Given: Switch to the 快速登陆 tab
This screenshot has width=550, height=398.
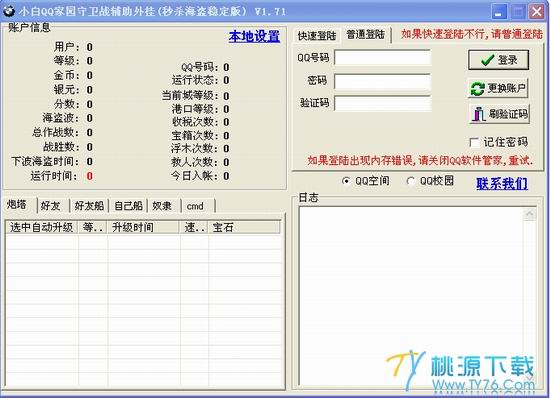Looking at the screenshot, I should pyautogui.click(x=317, y=36).
